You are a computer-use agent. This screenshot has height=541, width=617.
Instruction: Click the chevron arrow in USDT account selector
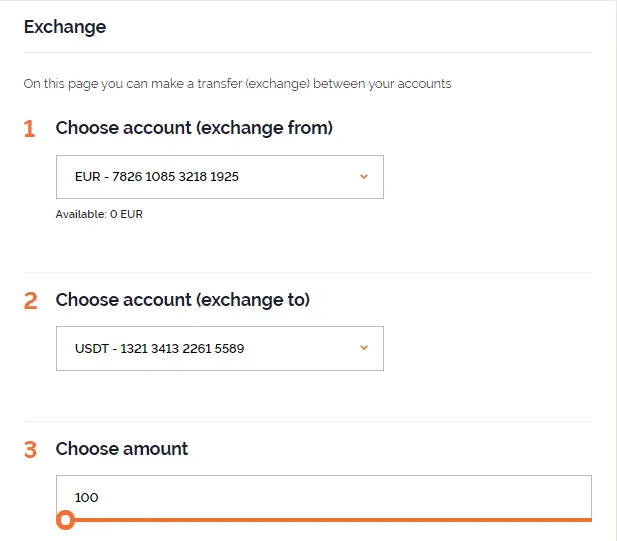(x=364, y=348)
